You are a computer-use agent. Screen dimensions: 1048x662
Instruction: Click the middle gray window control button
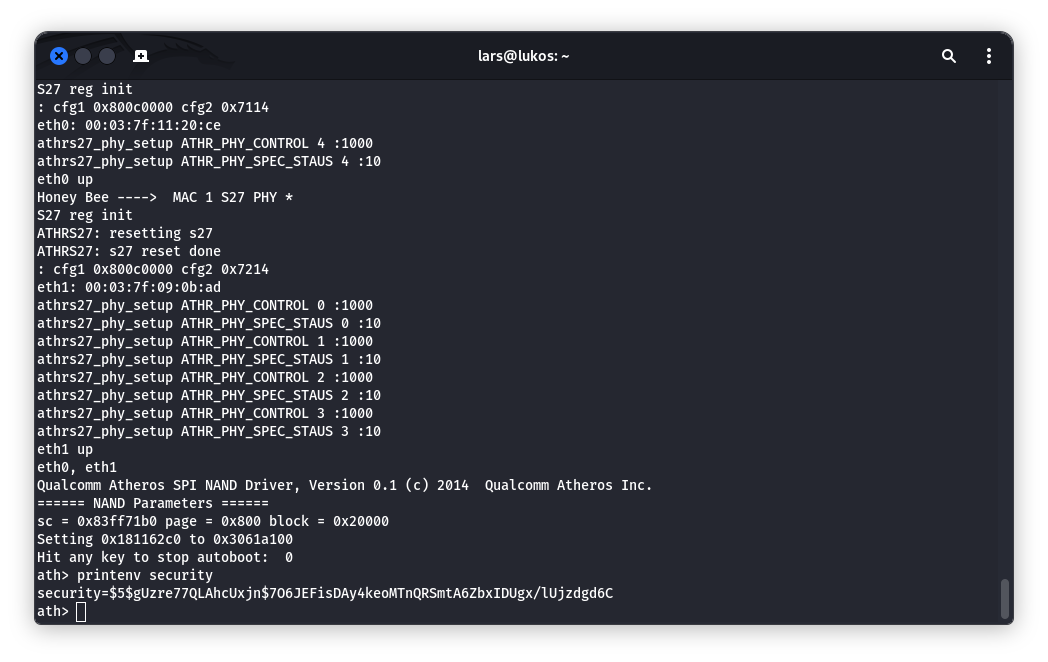[83, 56]
